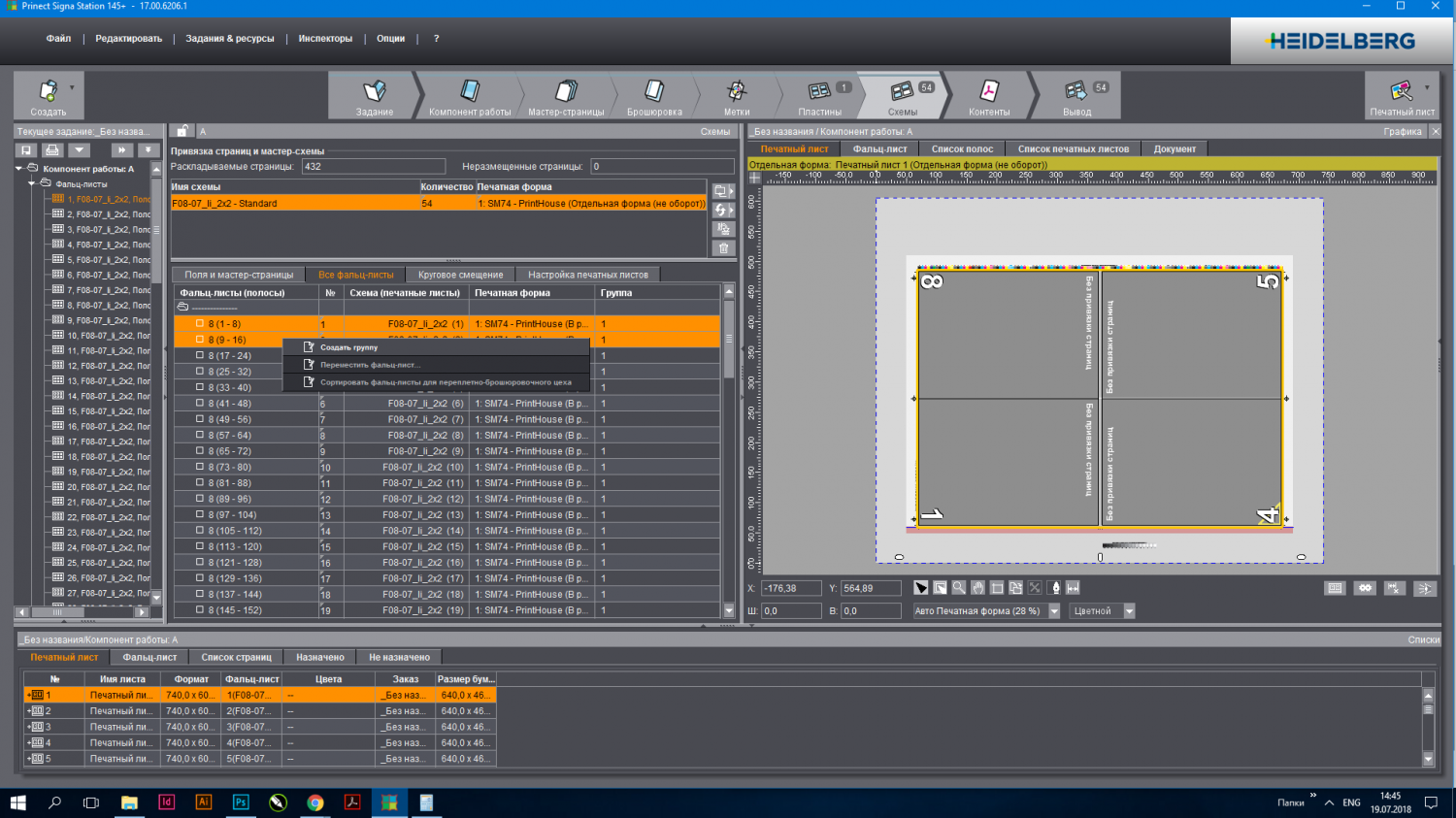Open the Авто Печатная форма zoom dropdown
Screen dimensions: 1456x818
[x=1054, y=611]
